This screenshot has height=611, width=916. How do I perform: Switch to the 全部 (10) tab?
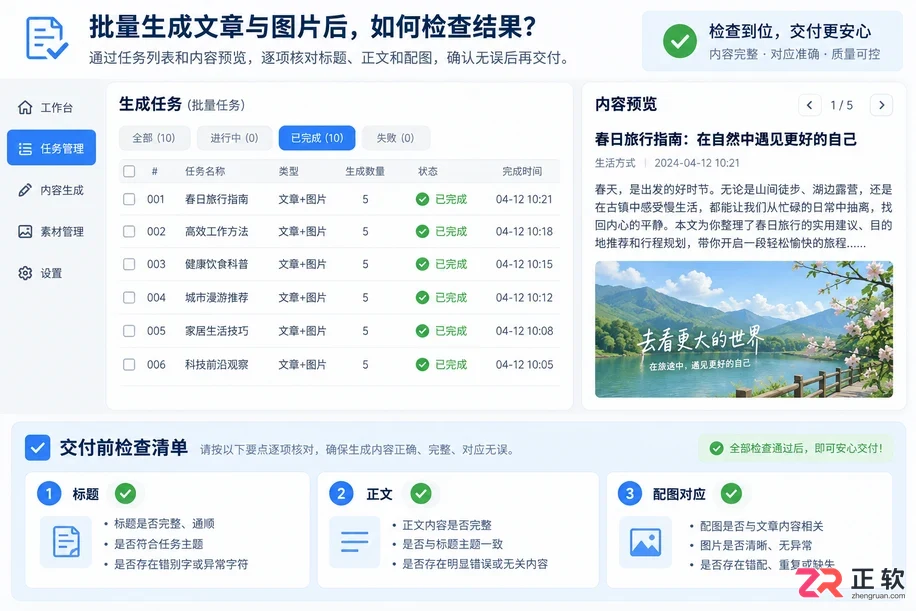(154, 138)
